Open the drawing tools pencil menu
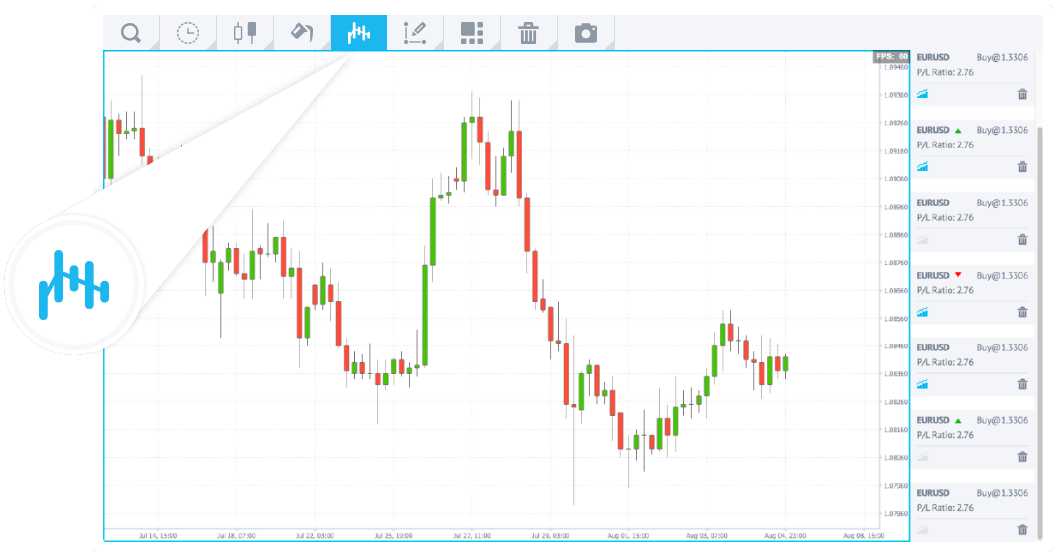Image resolution: width=1056 pixels, height=555 pixels. click(415, 33)
